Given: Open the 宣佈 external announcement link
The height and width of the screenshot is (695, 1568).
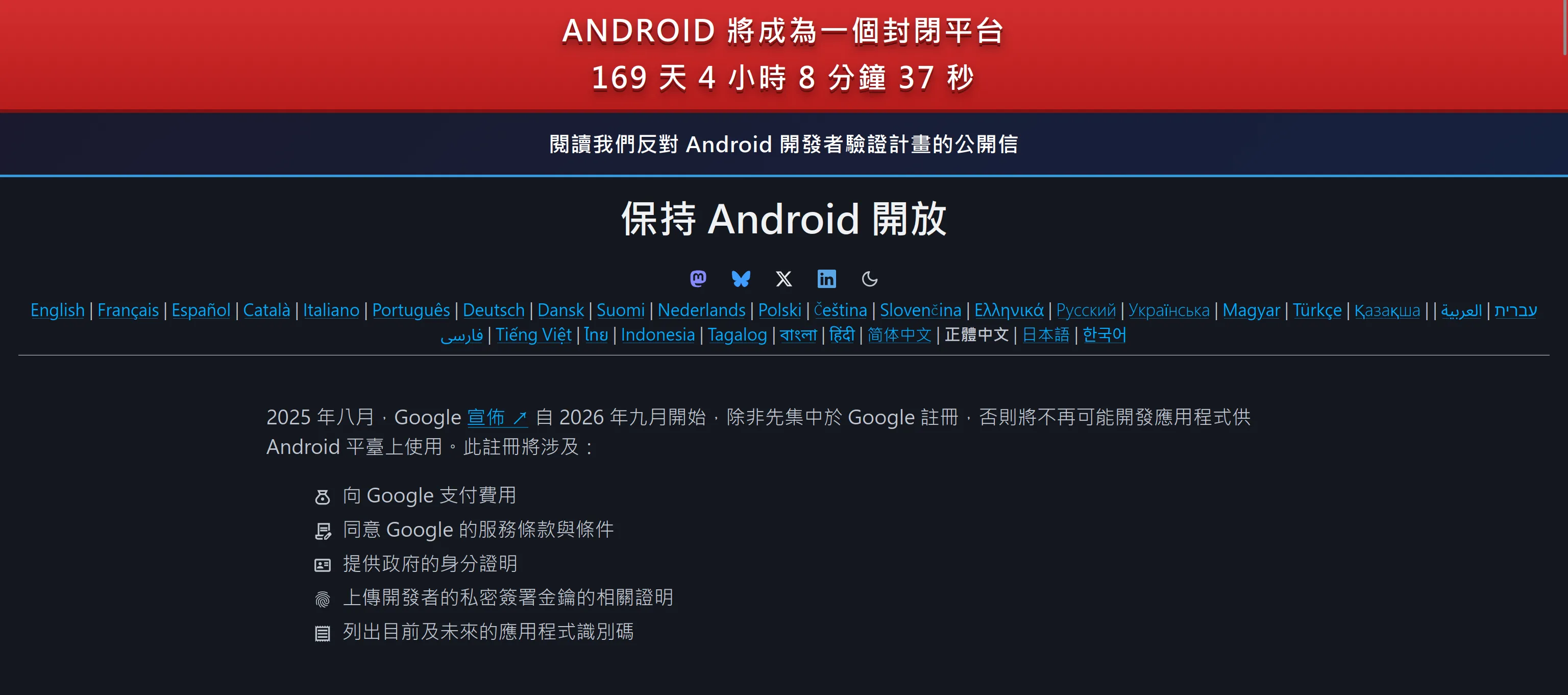Looking at the screenshot, I should [x=497, y=417].
